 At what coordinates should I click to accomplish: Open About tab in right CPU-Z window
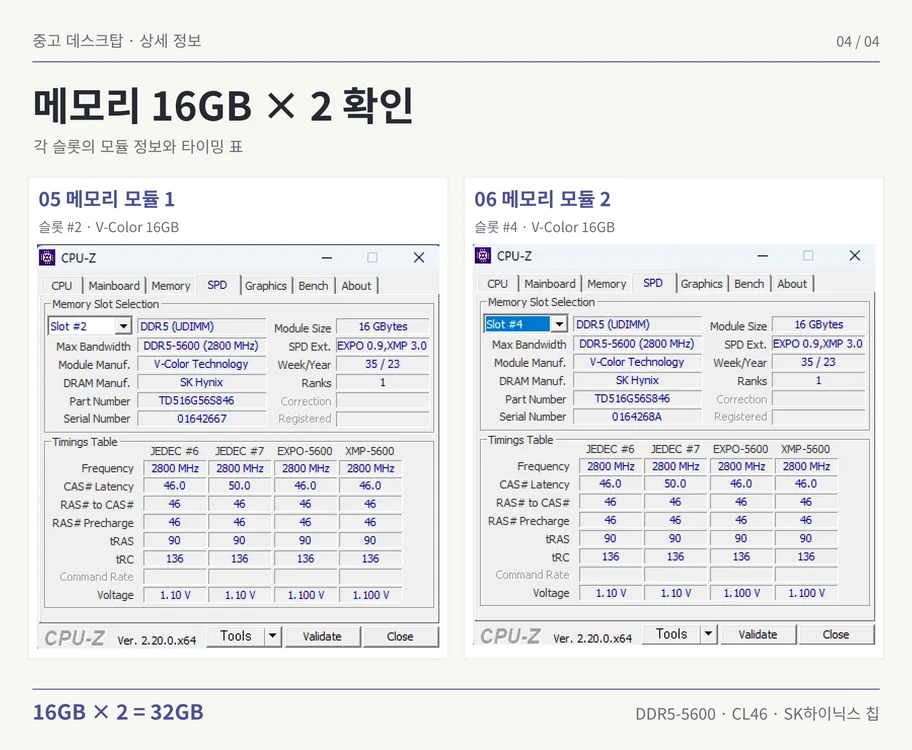792,283
